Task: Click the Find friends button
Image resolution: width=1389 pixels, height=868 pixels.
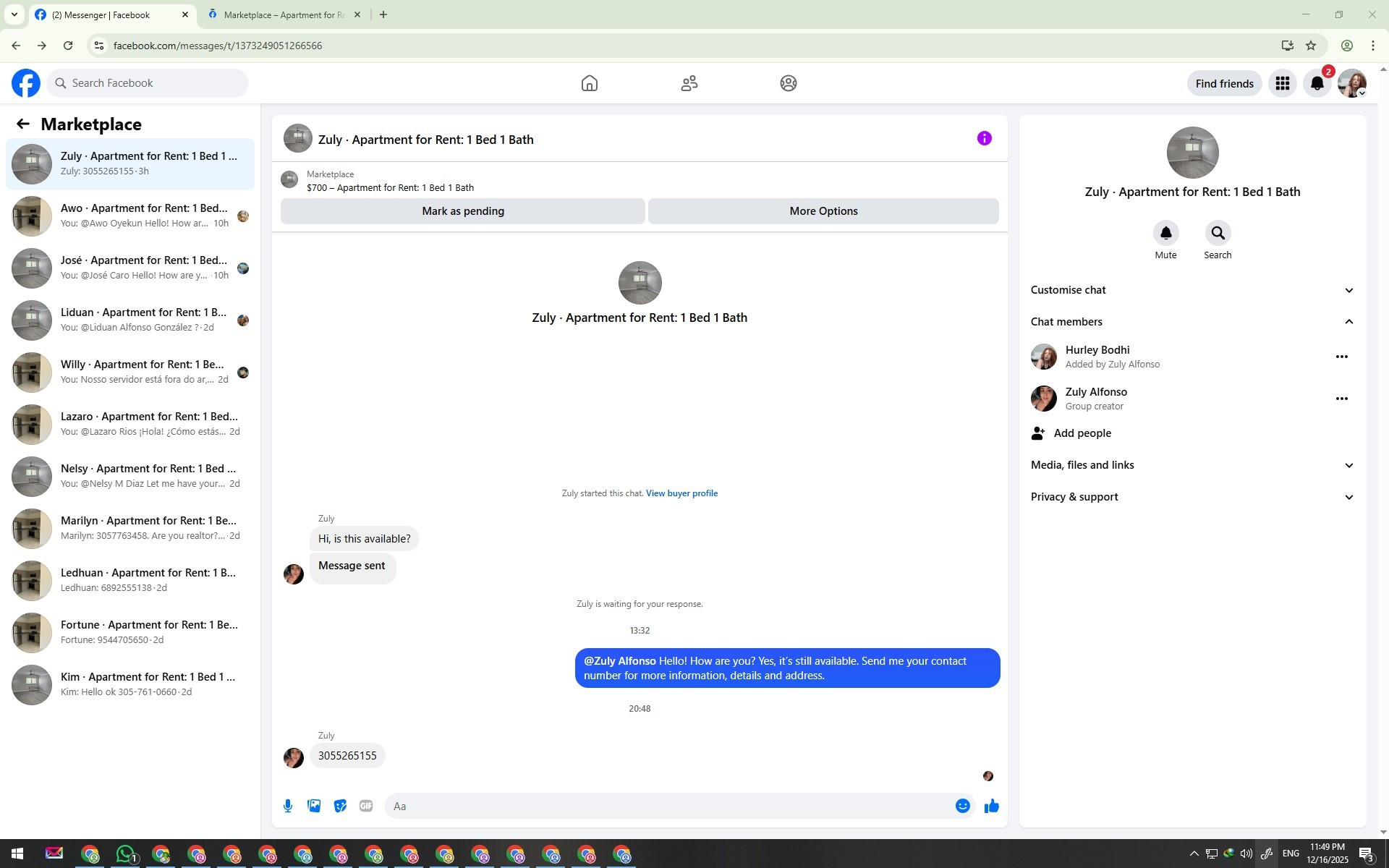Action: 1225,84
